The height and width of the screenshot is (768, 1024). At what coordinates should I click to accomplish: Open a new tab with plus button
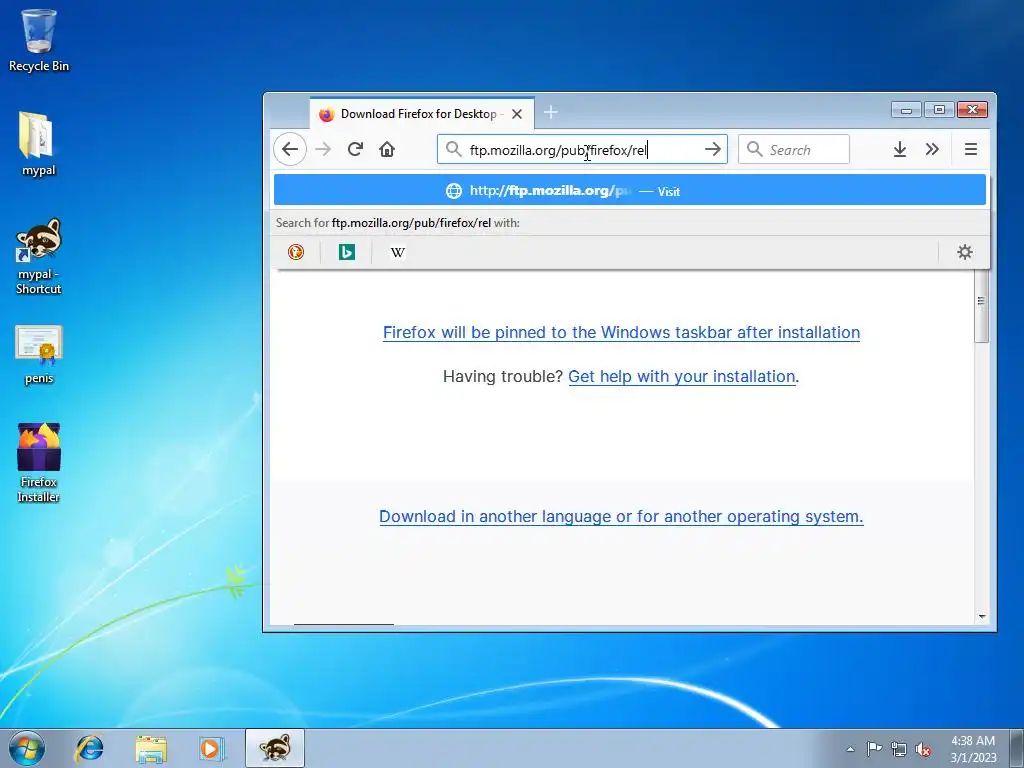(551, 112)
